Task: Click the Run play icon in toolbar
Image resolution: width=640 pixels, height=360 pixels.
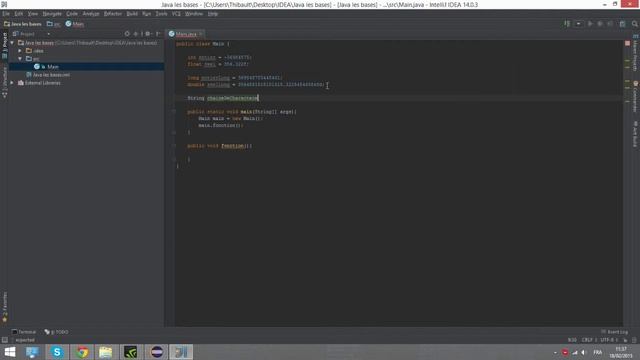Action: 590,24
